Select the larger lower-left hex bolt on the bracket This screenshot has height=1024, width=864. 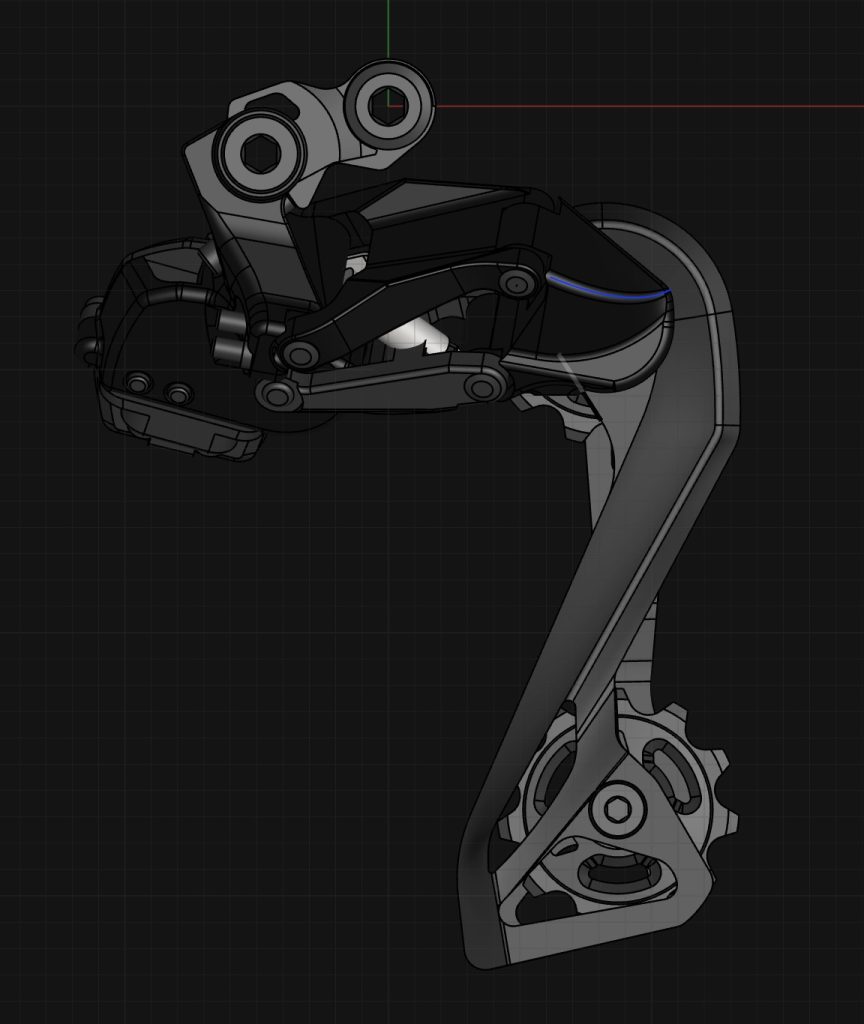click(258, 154)
